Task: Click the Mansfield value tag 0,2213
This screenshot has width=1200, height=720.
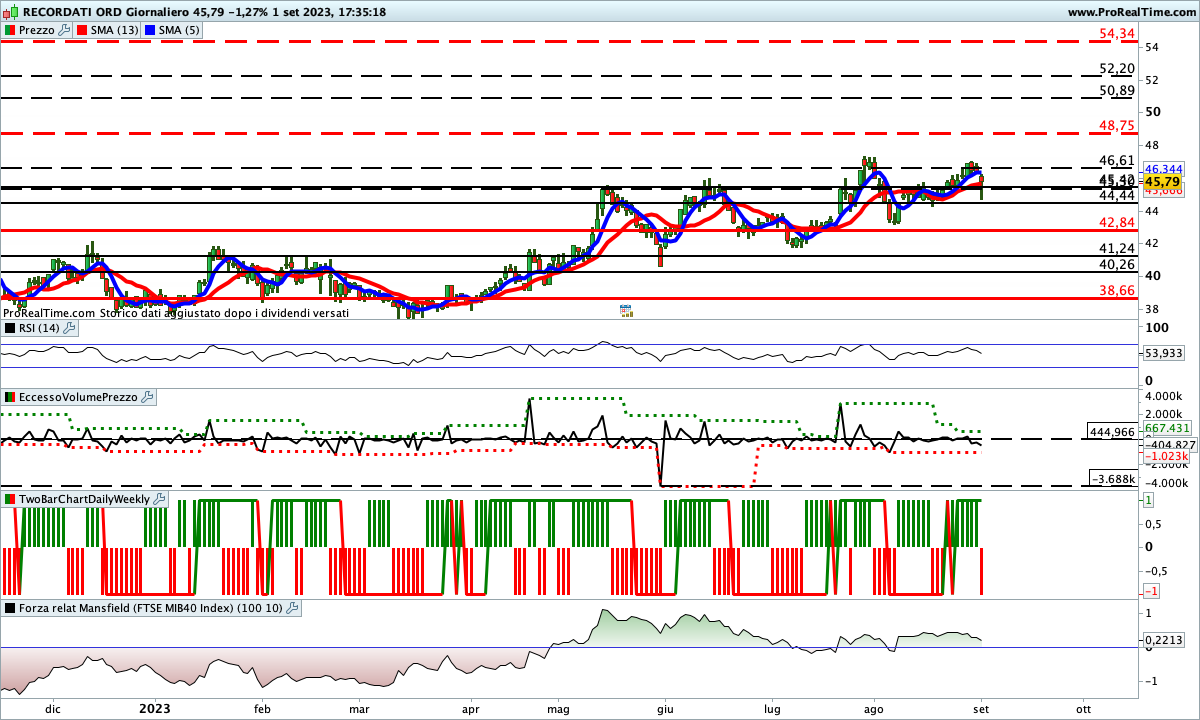Action: point(1163,640)
